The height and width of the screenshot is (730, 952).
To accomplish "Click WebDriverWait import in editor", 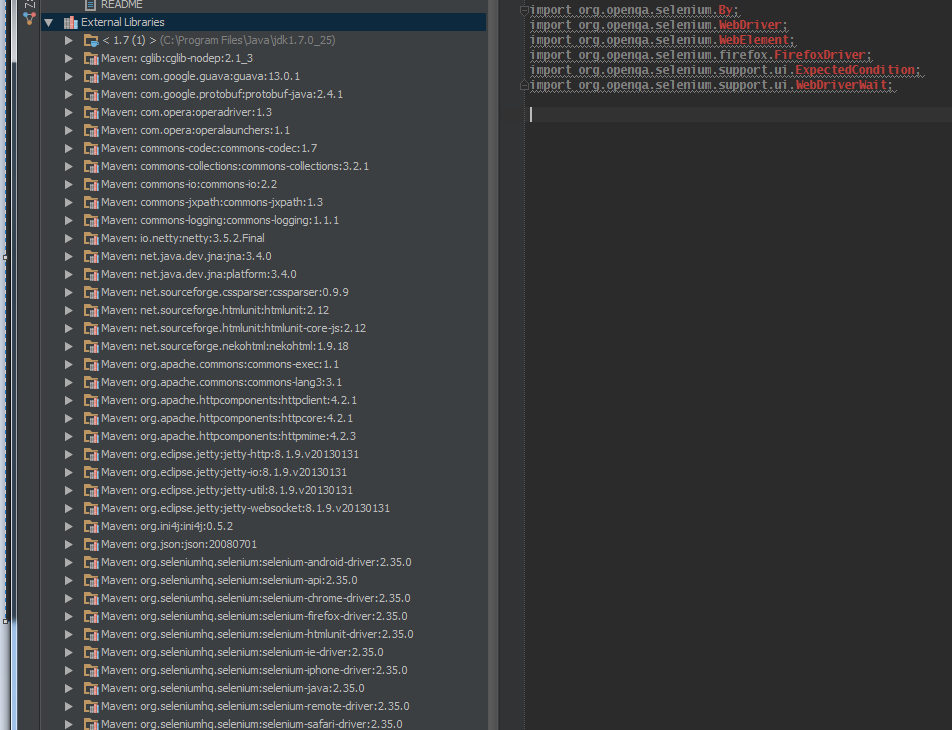I will pos(712,86).
